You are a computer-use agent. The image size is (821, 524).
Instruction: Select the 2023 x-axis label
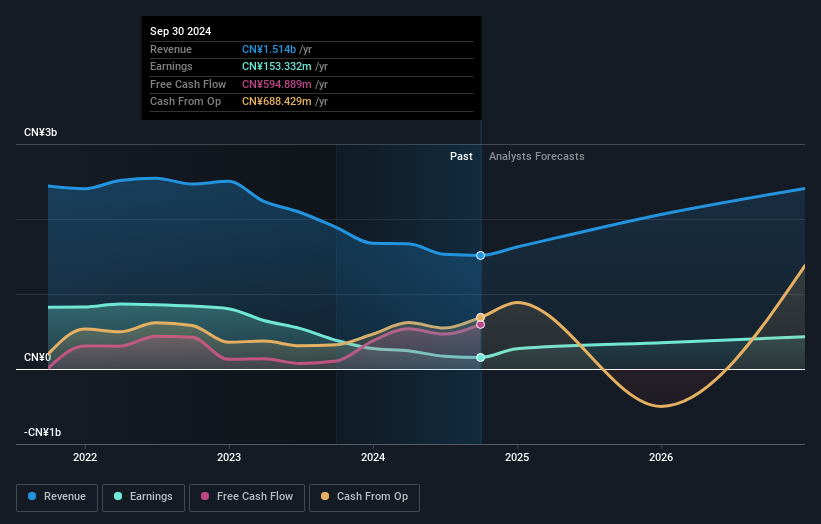(x=229, y=458)
